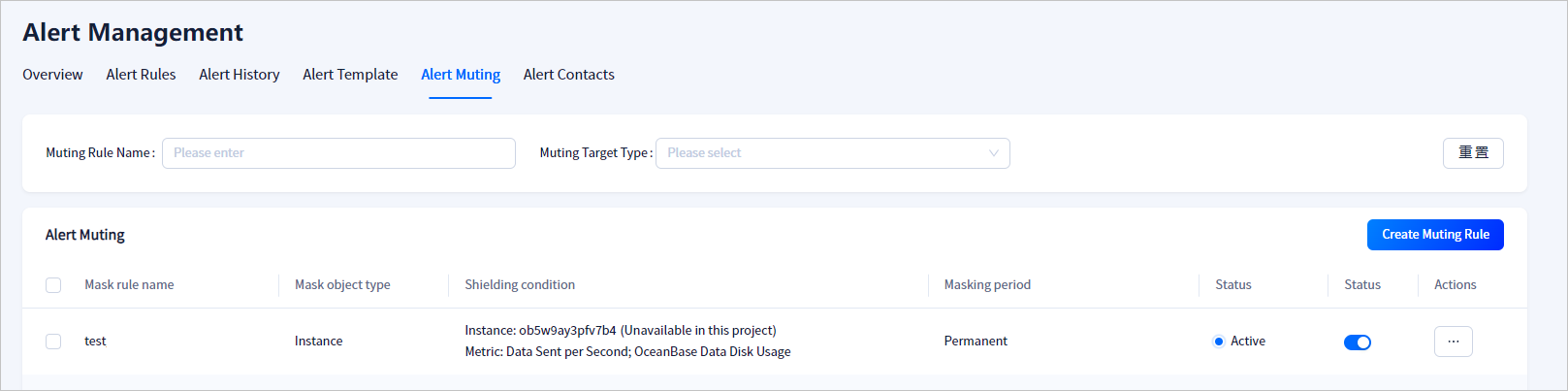Screen dimensions: 1568x391
Task: Switch to the Overview tab
Action: pos(52,75)
